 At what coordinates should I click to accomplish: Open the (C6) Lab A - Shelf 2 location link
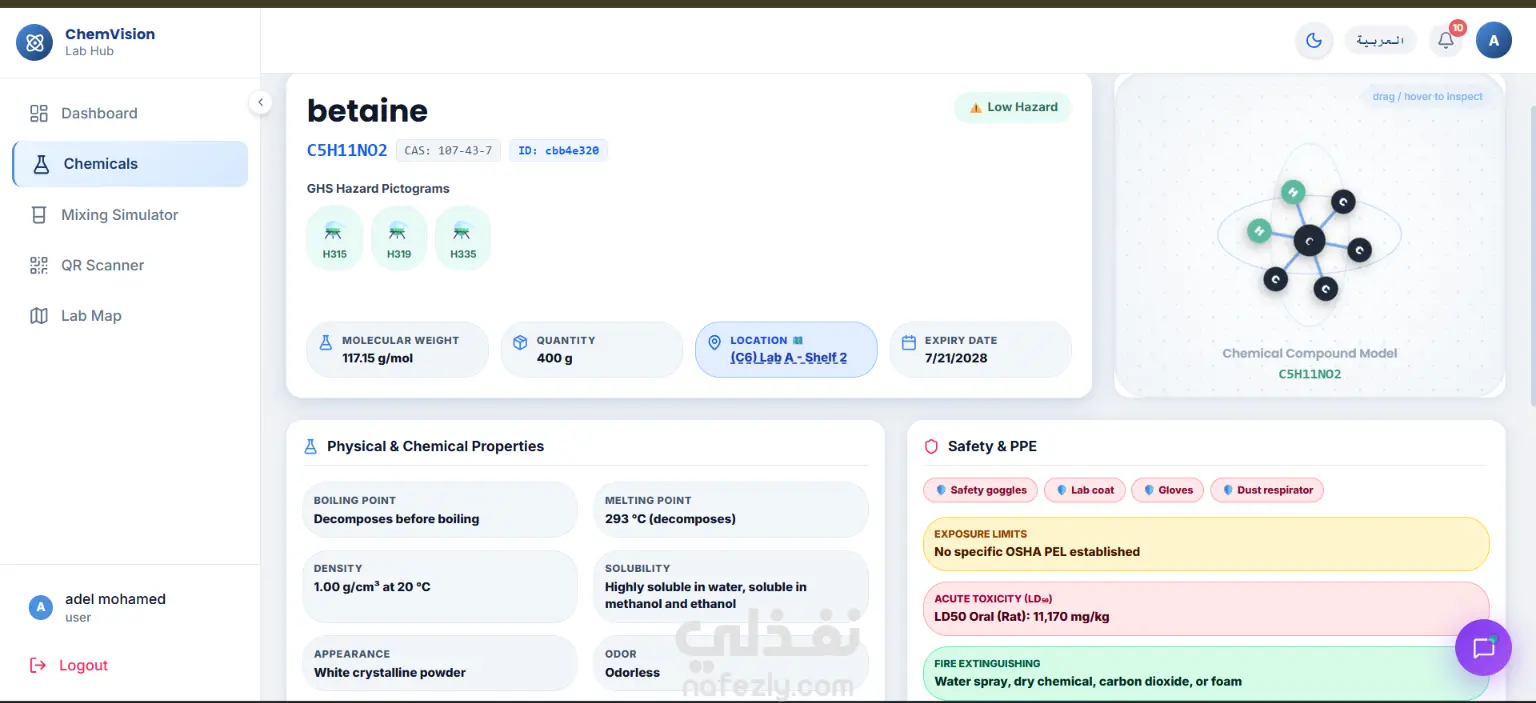(x=789, y=358)
